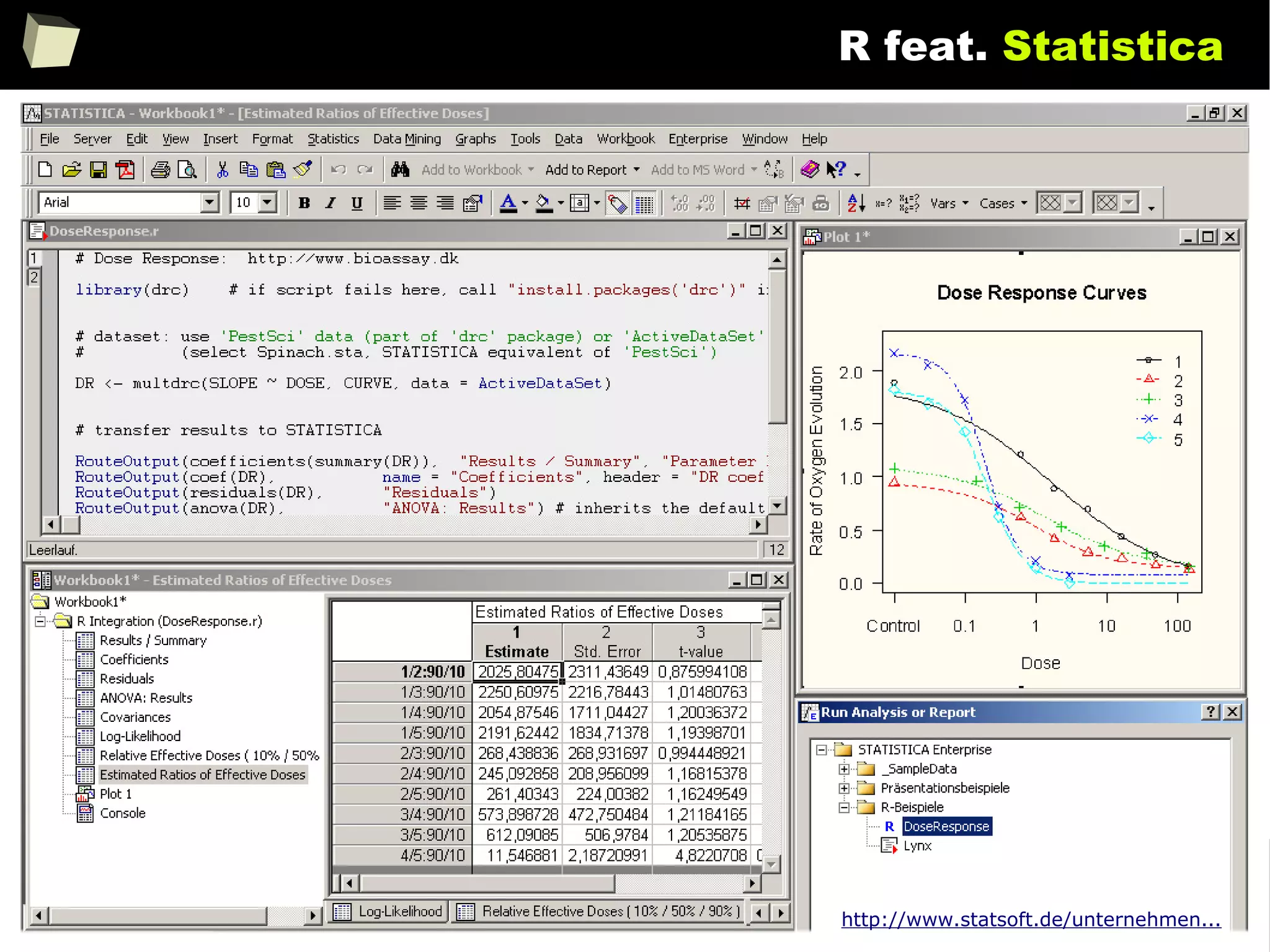This screenshot has width=1270, height=952.
Task: Switch to the Log-Likelihood tab
Action: 389,911
